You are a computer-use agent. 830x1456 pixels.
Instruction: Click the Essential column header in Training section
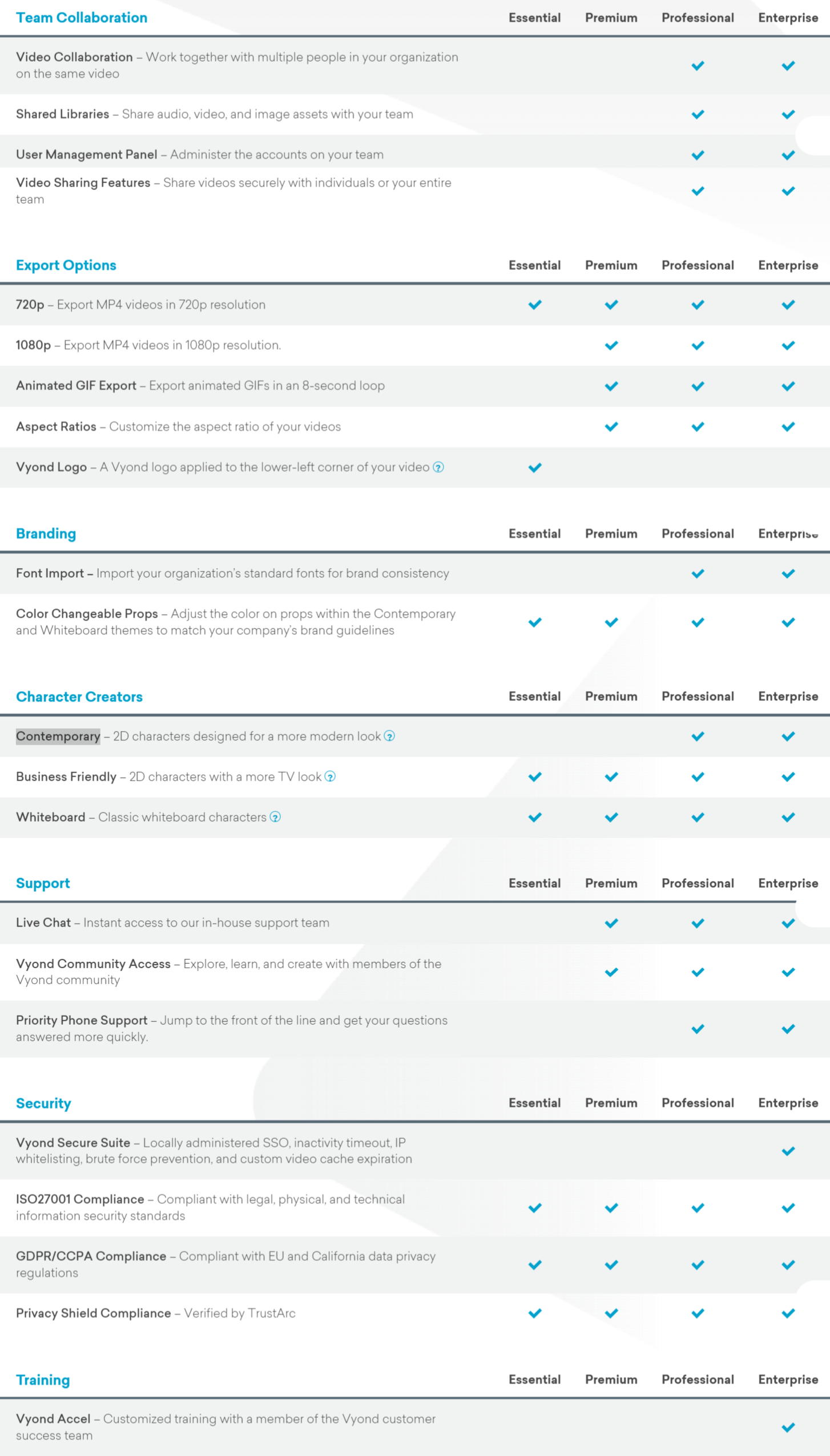coord(535,1380)
